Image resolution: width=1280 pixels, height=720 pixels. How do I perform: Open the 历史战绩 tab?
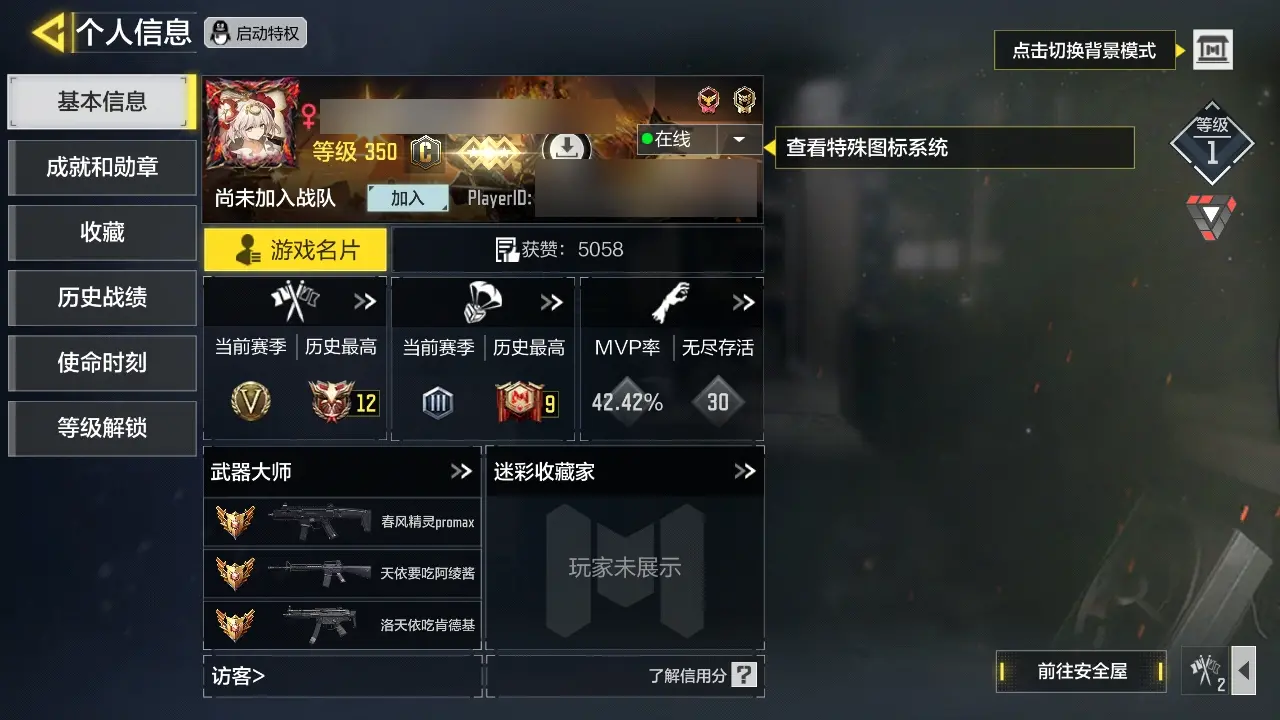102,297
